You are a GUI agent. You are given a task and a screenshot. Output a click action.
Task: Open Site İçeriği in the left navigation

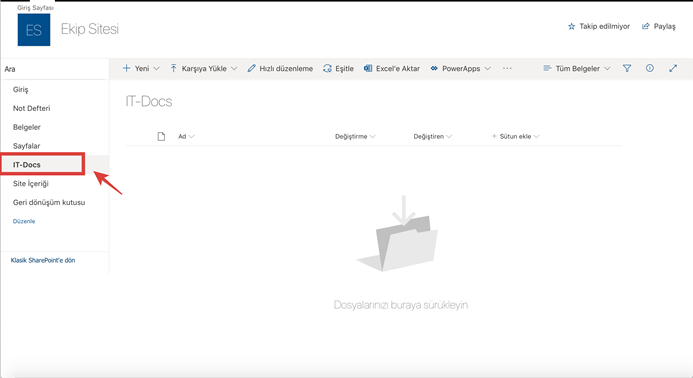(x=30, y=183)
